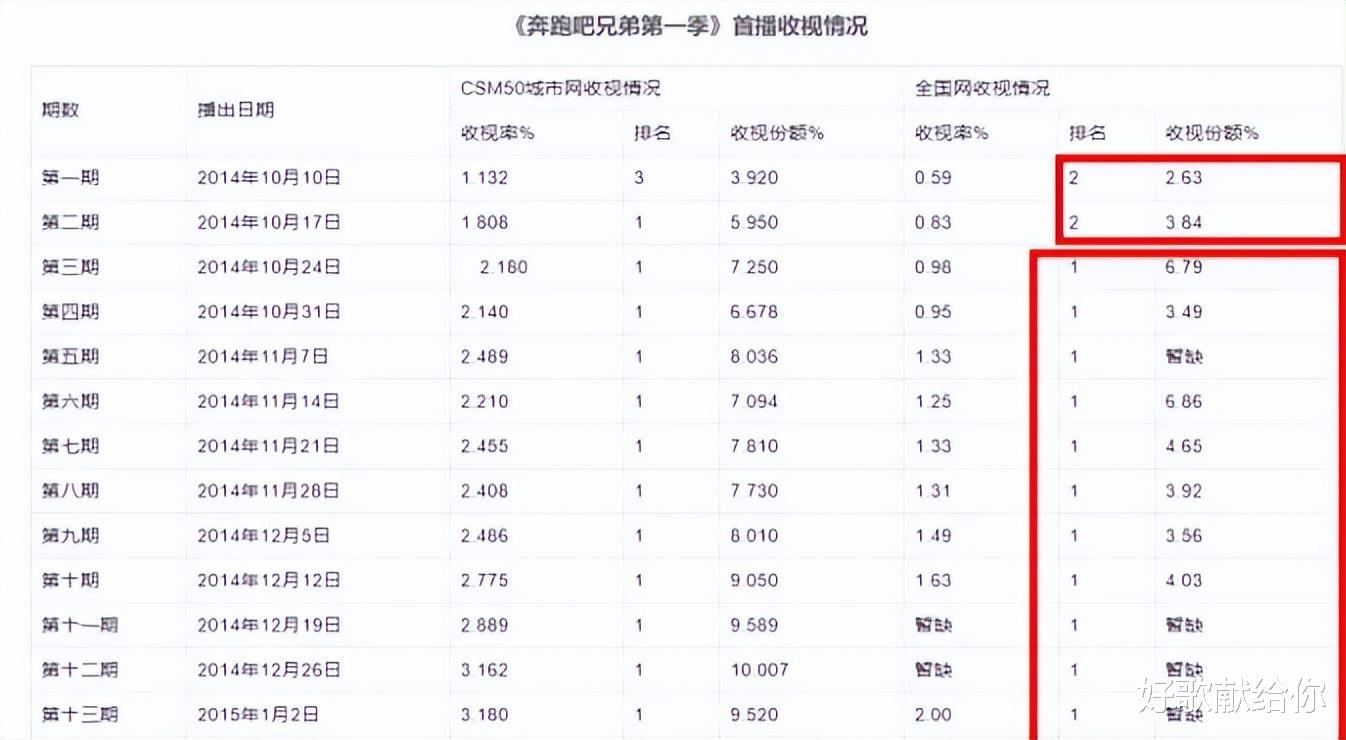1346x740 pixels.
Task: Click the date 2014年11月14日
Action: coord(269,402)
